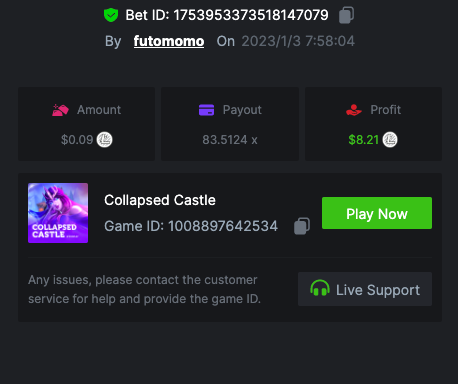Click the $8.21 profit value
The height and width of the screenshot is (384, 458).
pyautogui.click(x=363, y=140)
